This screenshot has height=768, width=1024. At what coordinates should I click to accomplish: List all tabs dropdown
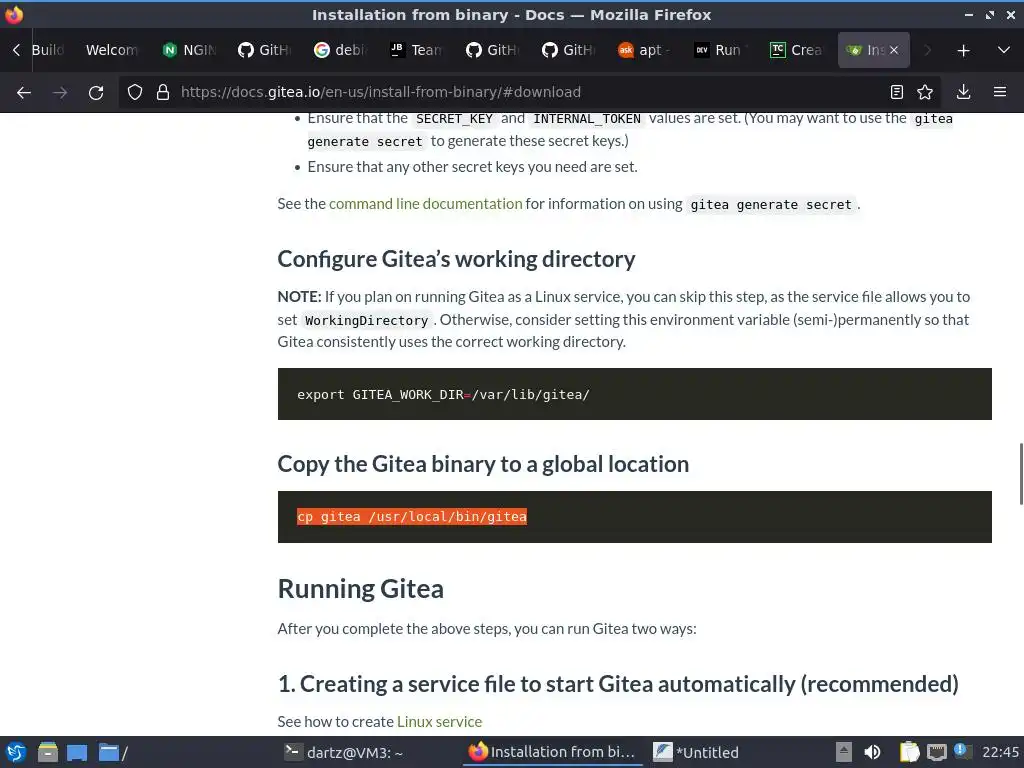click(1004, 50)
